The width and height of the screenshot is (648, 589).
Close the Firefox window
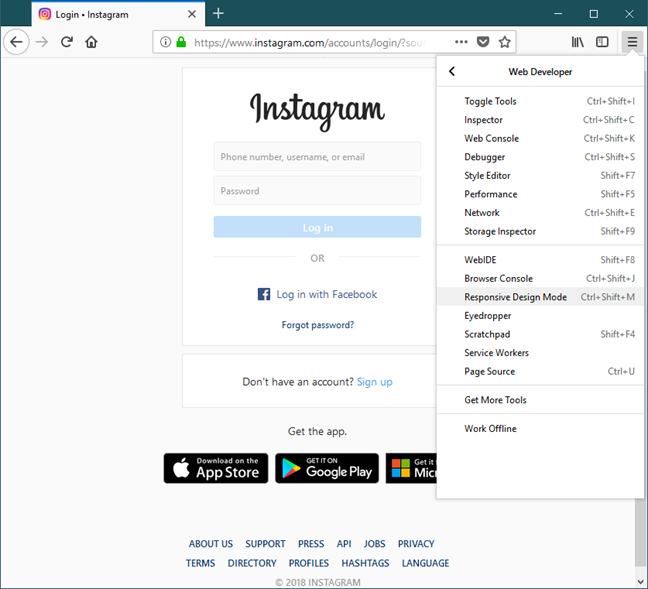[629, 14]
